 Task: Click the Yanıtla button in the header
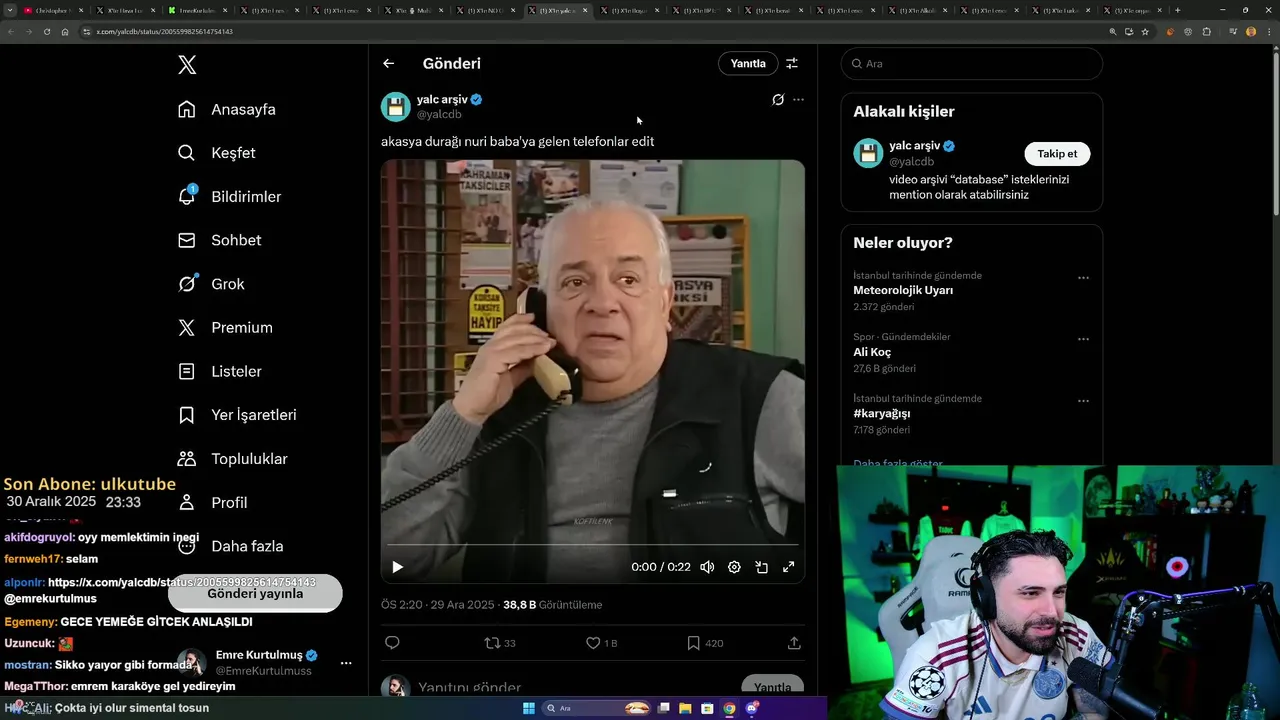[x=748, y=63]
